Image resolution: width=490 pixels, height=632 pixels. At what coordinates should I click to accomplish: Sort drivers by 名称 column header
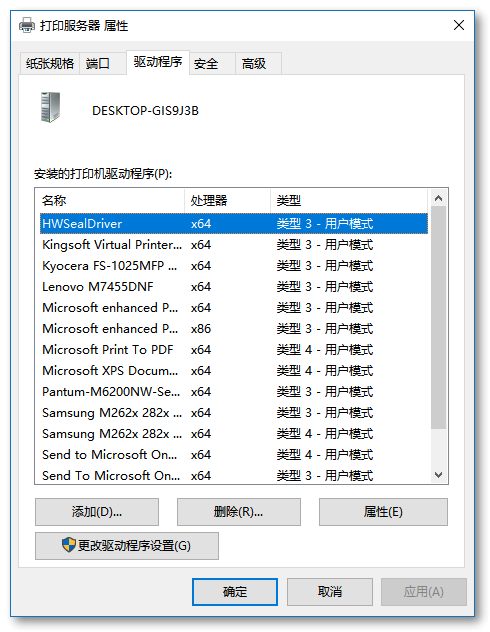pyautogui.click(x=110, y=200)
